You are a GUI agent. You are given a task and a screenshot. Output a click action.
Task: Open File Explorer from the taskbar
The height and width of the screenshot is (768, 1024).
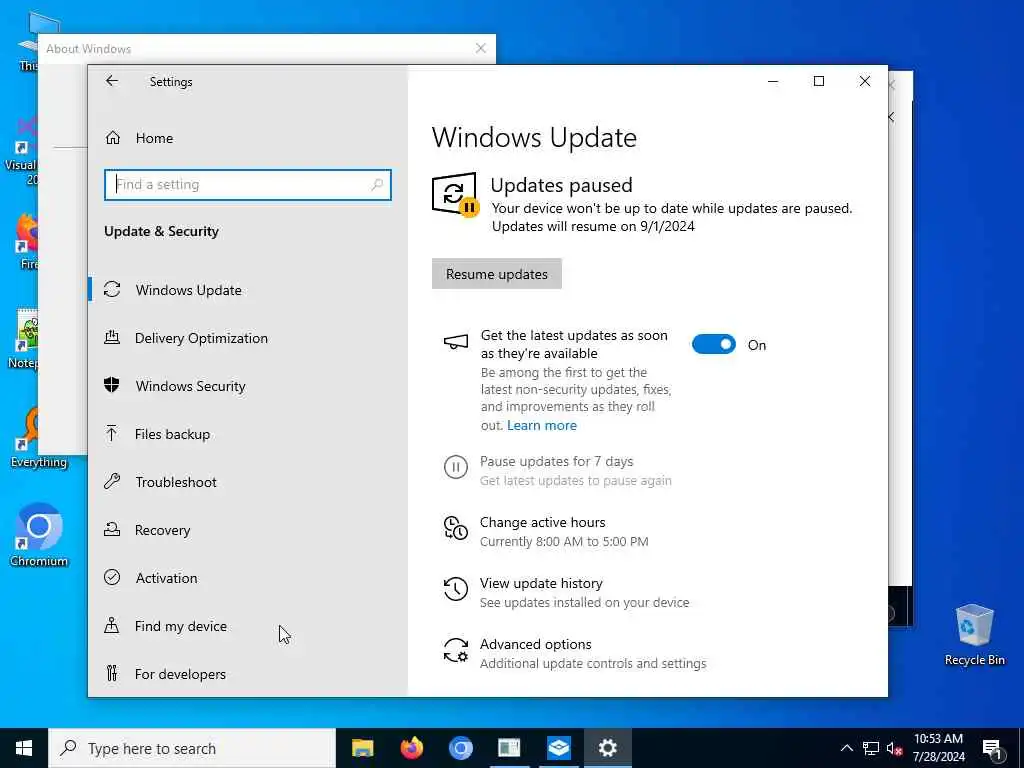click(x=362, y=748)
